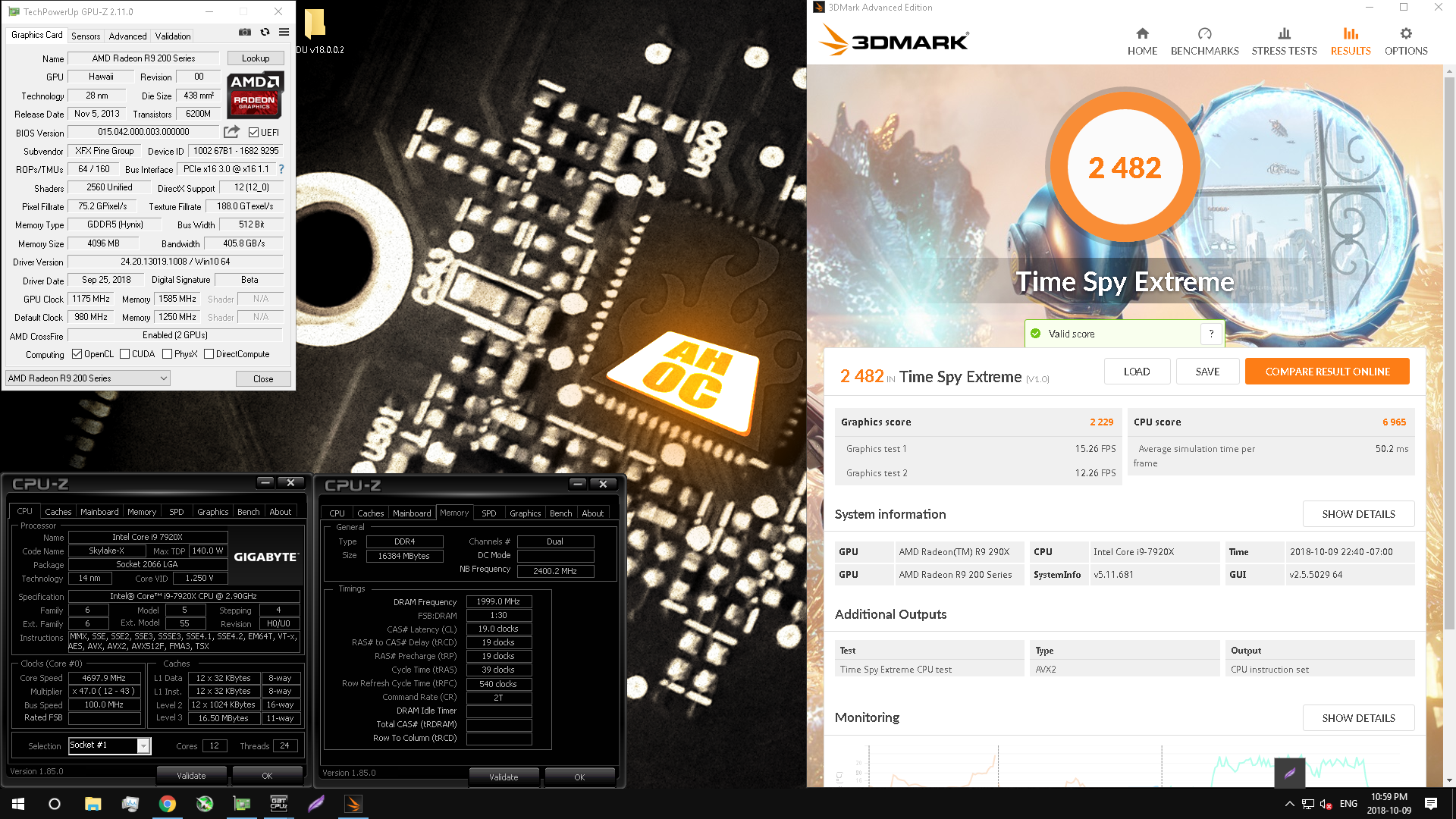Show details for Monitoring

tap(1358, 718)
